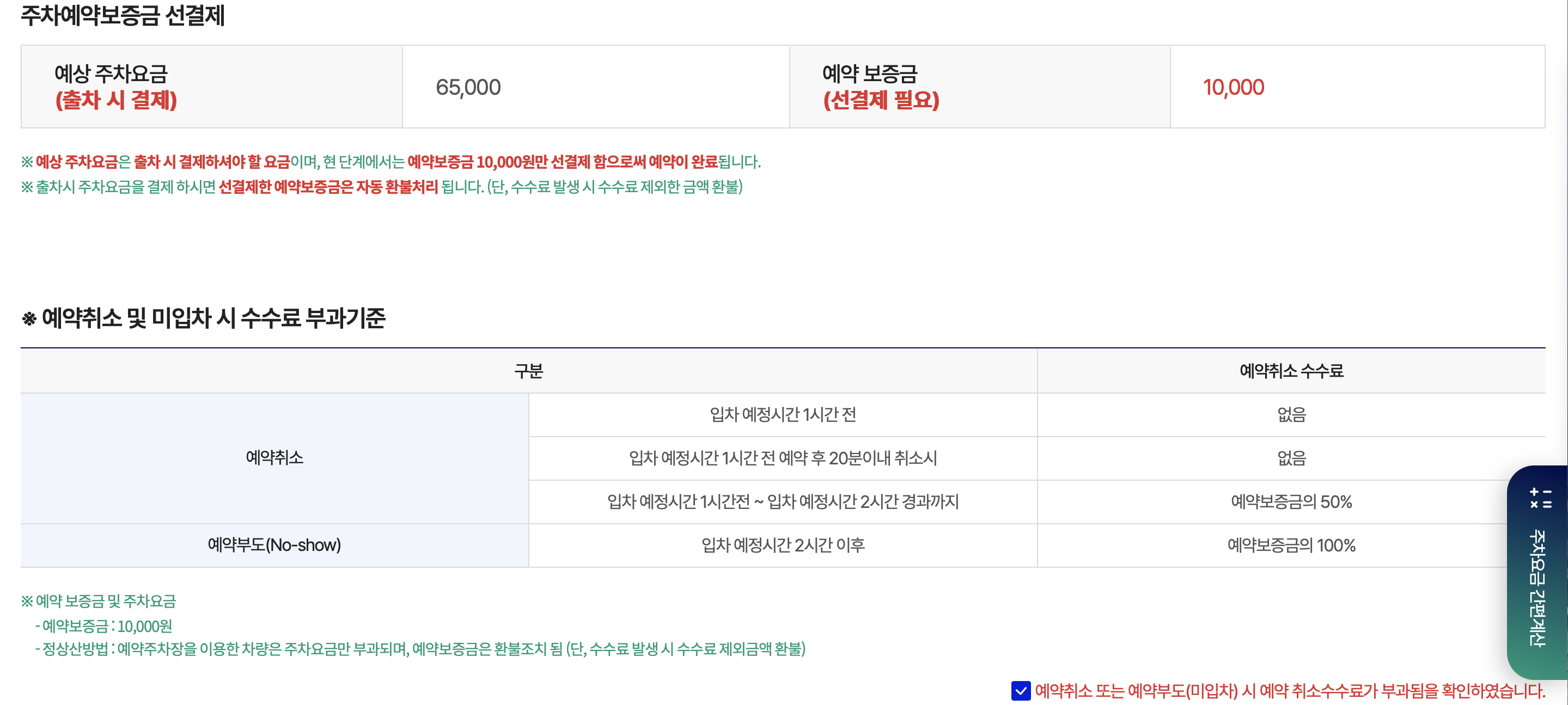
Task: Select the 구분 column header
Action: [x=528, y=370]
